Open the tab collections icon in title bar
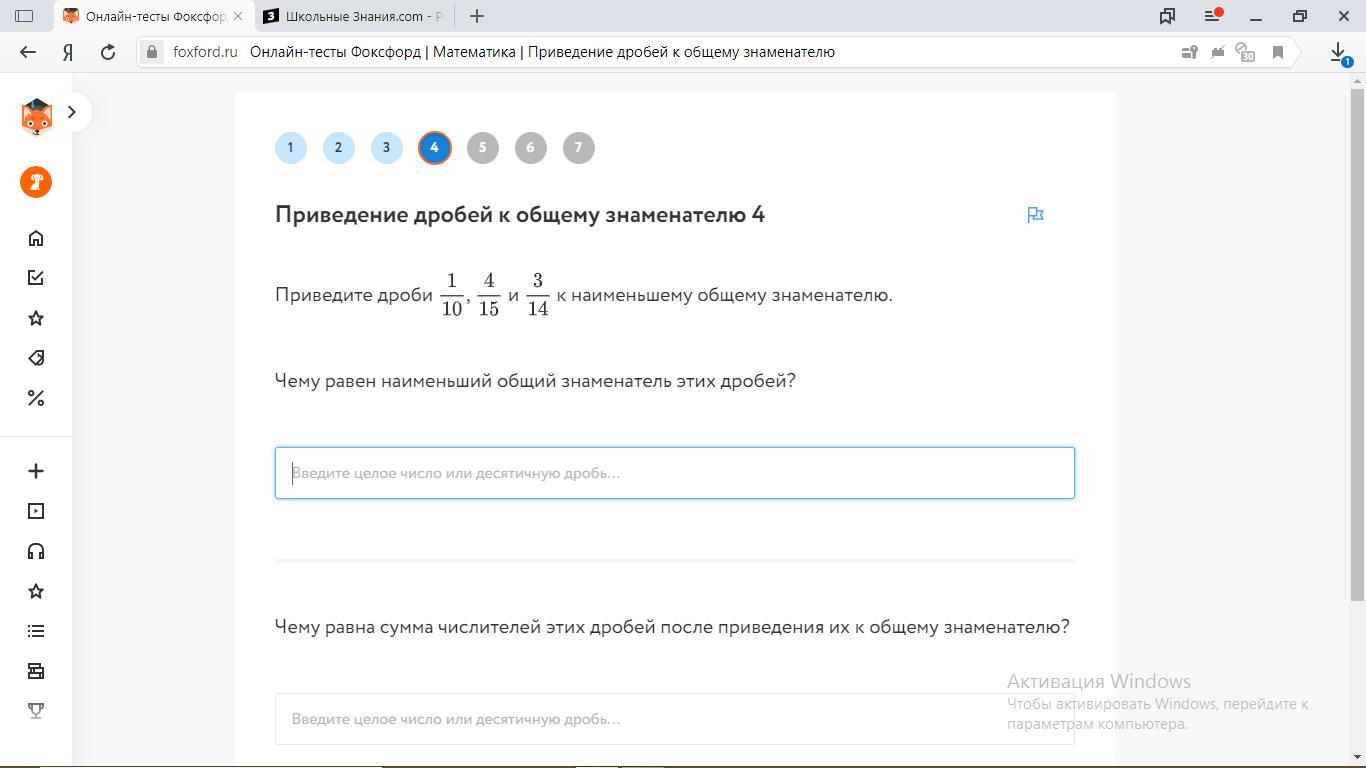The height and width of the screenshot is (768, 1366). pos(1167,16)
